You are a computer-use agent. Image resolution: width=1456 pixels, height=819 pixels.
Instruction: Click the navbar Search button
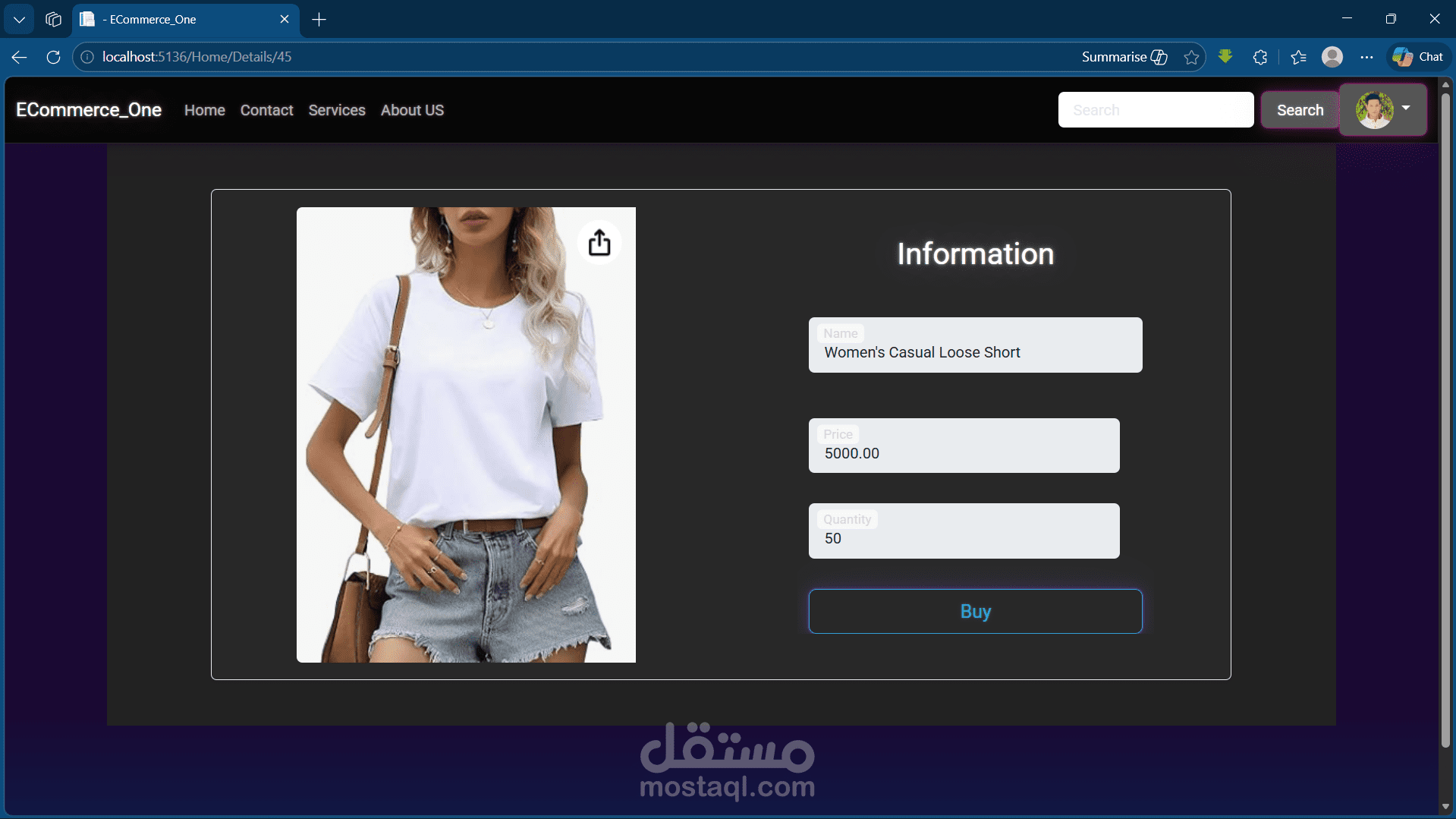(1300, 110)
